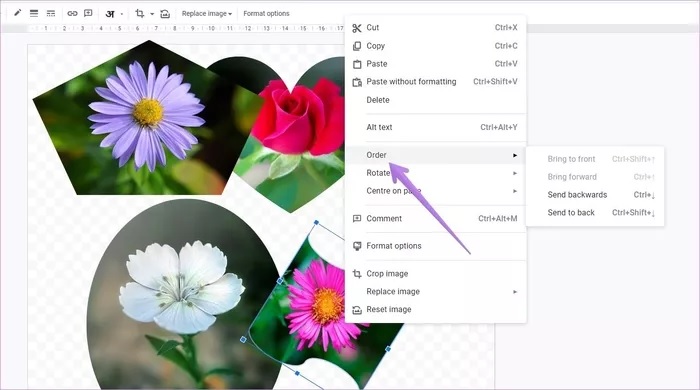
Task: Click the add comment toolbar icon
Action: (88, 13)
